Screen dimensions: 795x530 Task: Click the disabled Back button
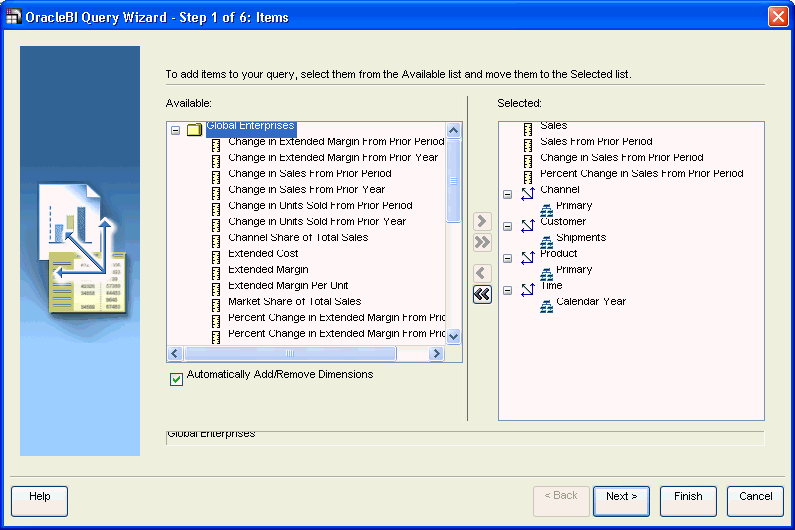561,501
